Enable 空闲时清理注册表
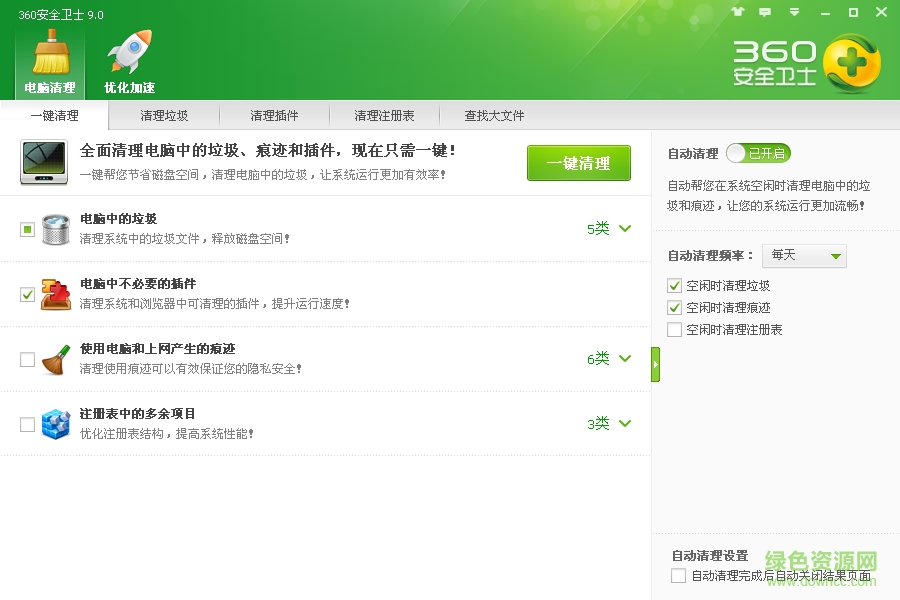The width and height of the screenshot is (900, 600). [x=675, y=328]
